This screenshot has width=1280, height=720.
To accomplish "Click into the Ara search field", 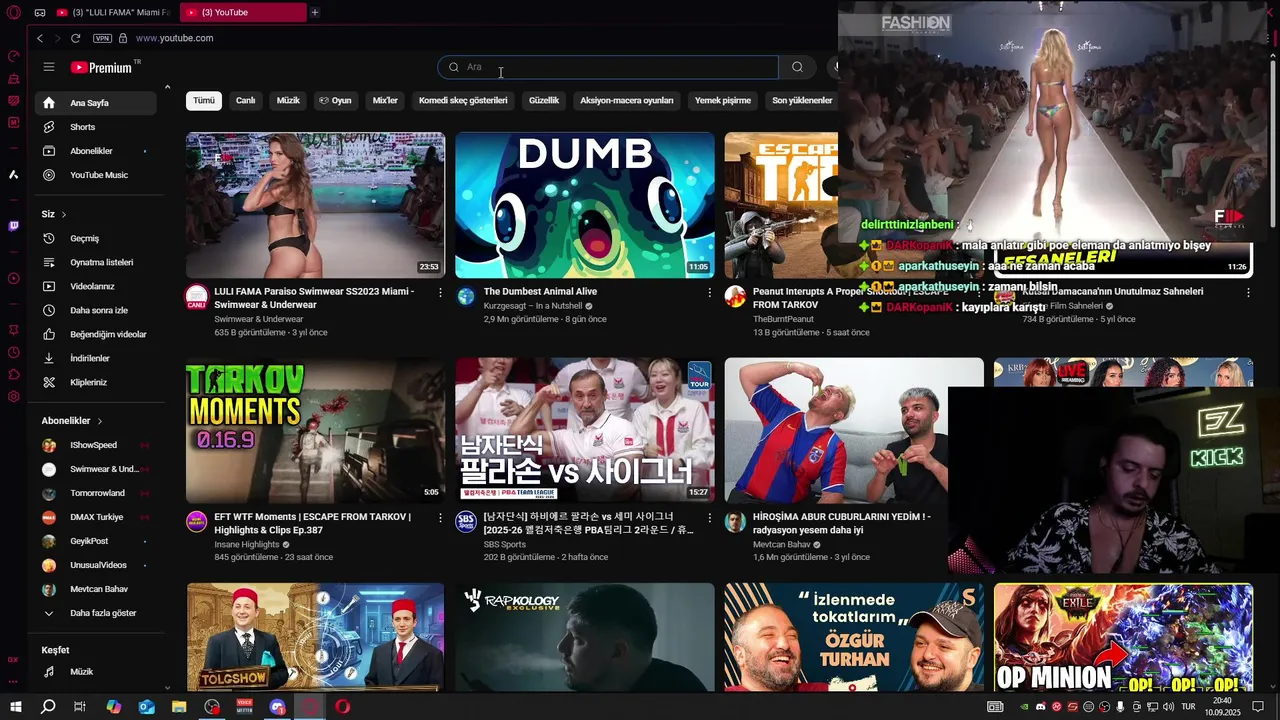I will pos(608,67).
